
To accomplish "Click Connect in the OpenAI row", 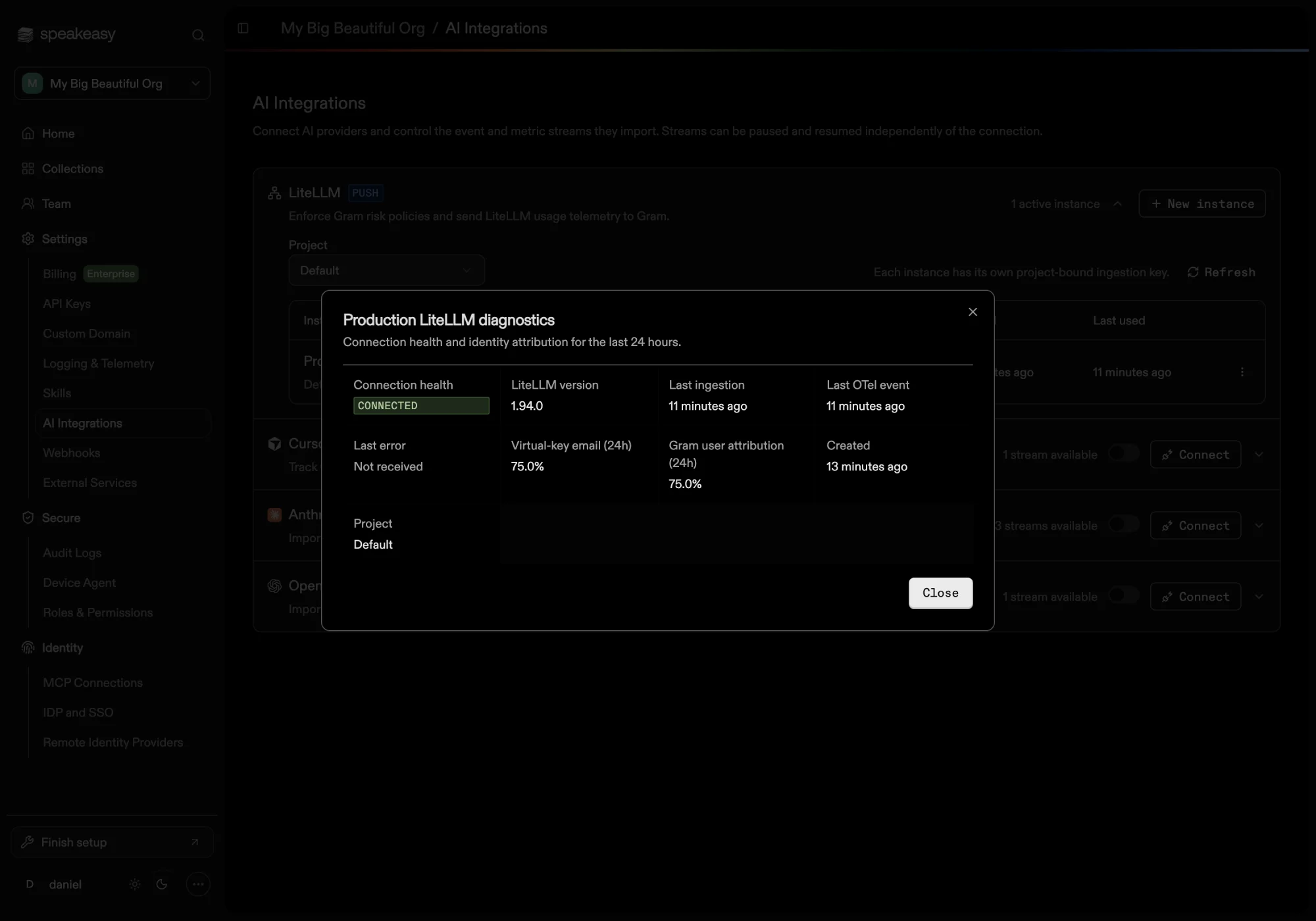I will click(1196, 597).
